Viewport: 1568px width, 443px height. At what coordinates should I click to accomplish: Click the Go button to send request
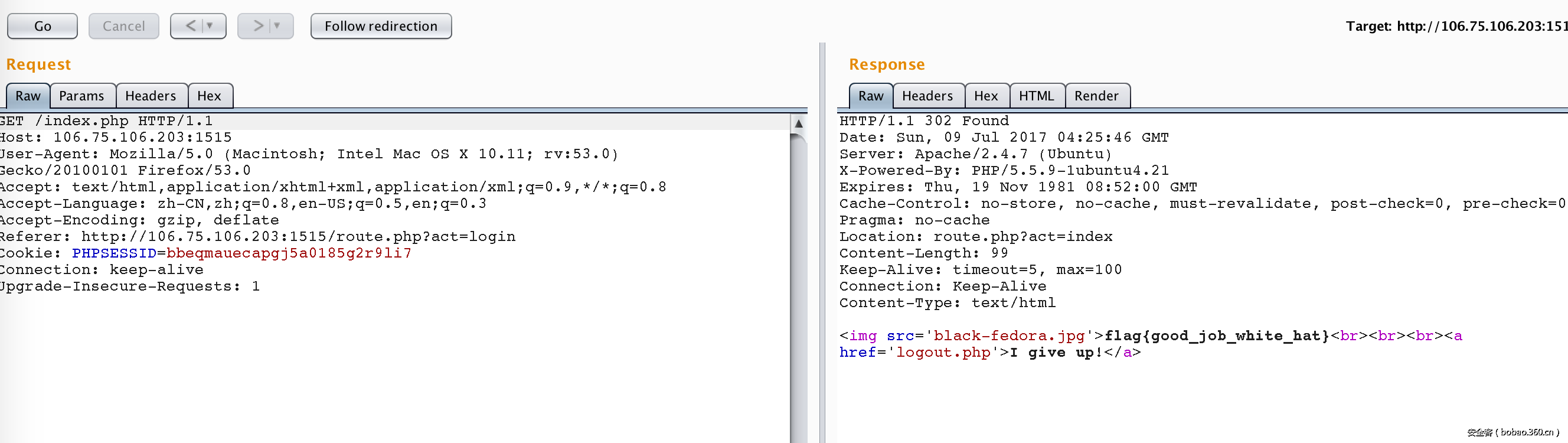click(x=43, y=26)
